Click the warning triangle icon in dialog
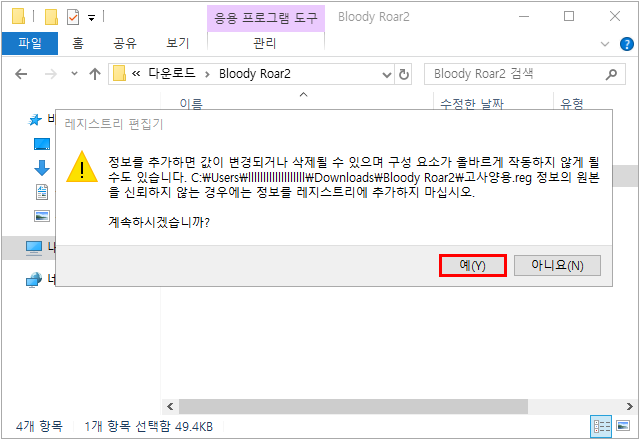This screenshot has height=440, width=640. [x=82, y=167]
